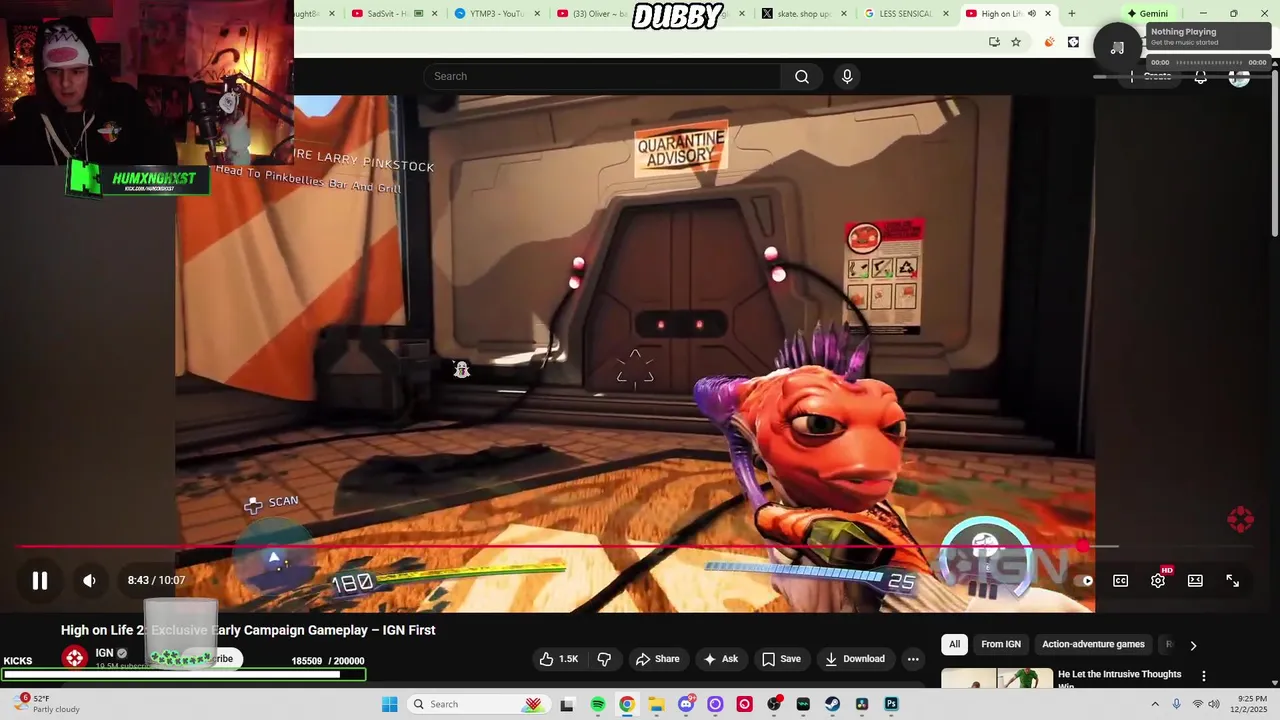This screenshot has width=1280, height=720.
Task: Open Spotify from the taskbar
Action: 597,704
